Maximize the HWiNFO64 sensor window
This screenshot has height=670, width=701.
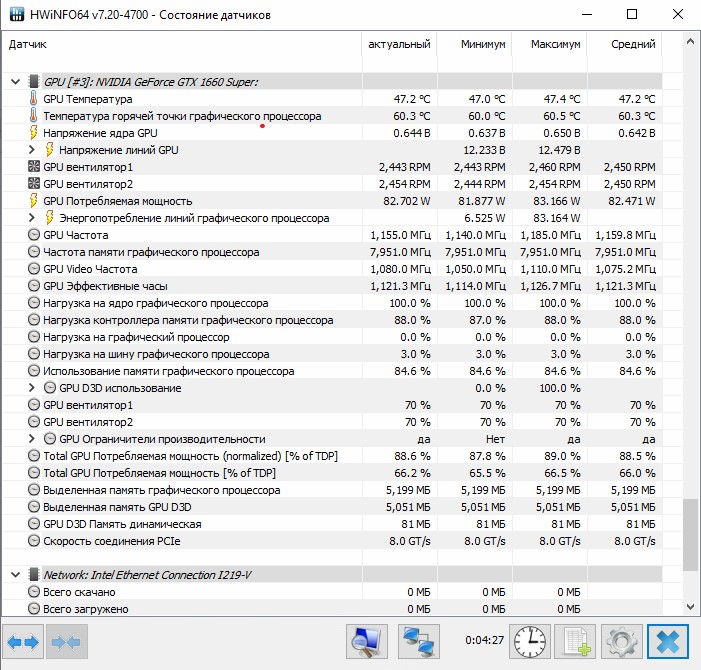pos(632,14)
